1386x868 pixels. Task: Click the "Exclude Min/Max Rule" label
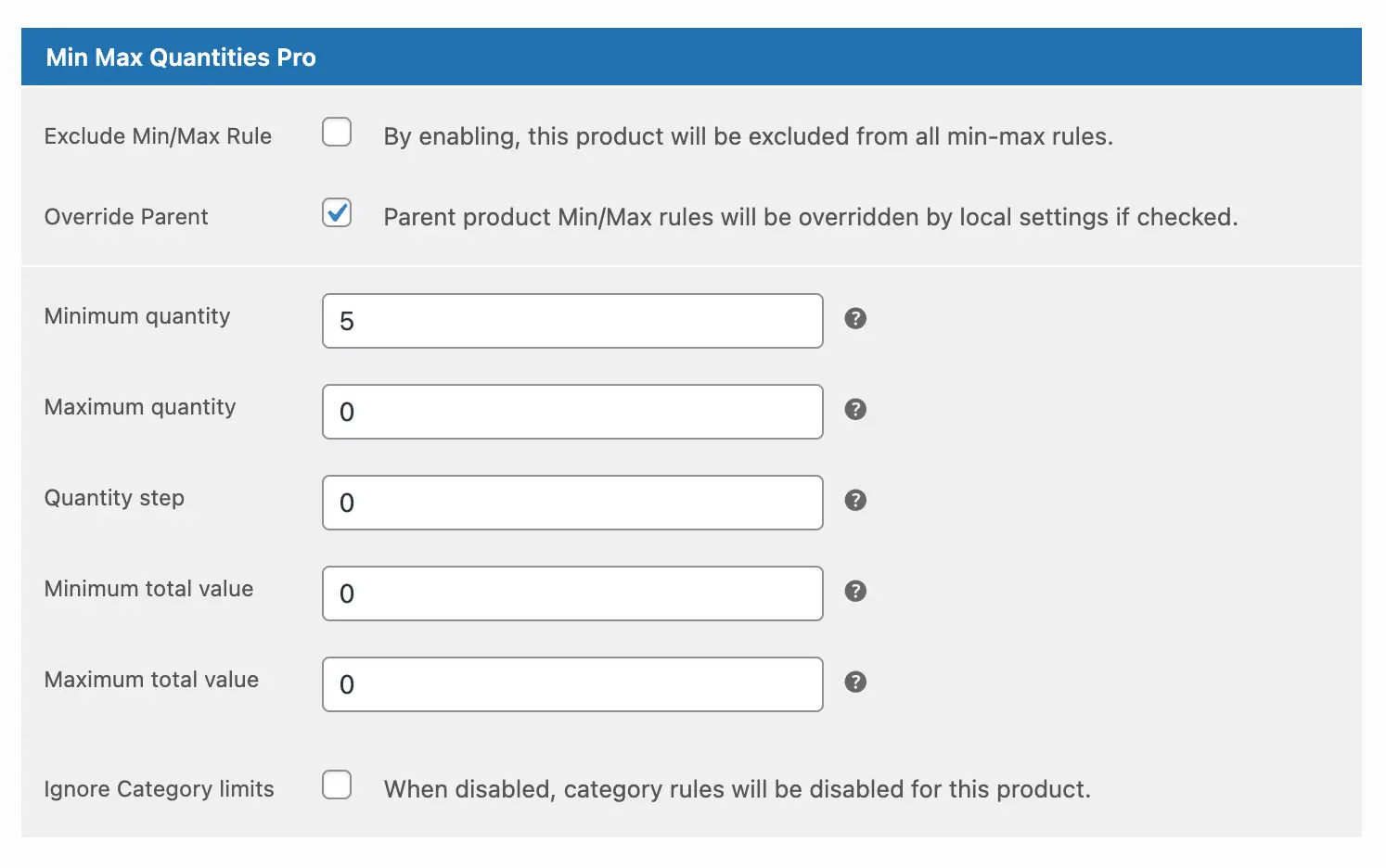click(158, 136)
